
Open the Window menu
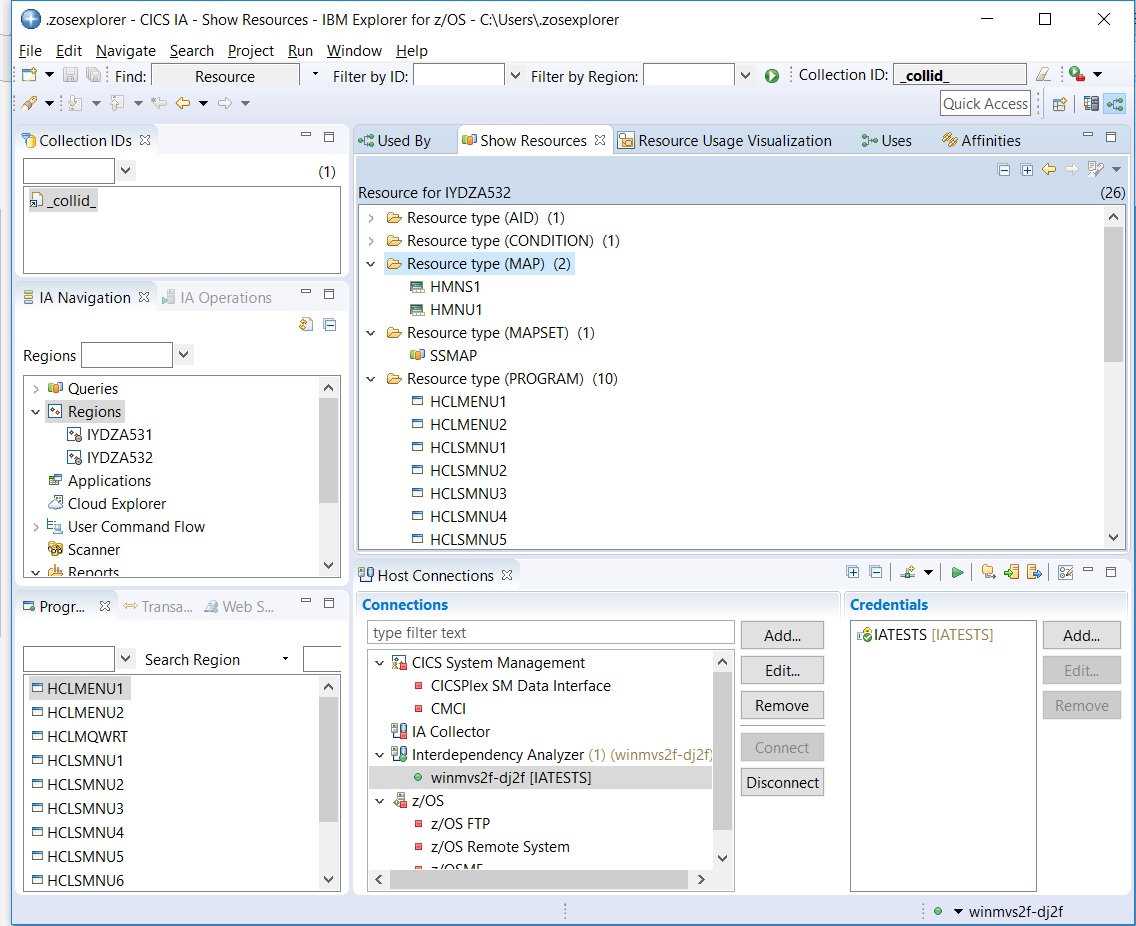tap(354, 51)
